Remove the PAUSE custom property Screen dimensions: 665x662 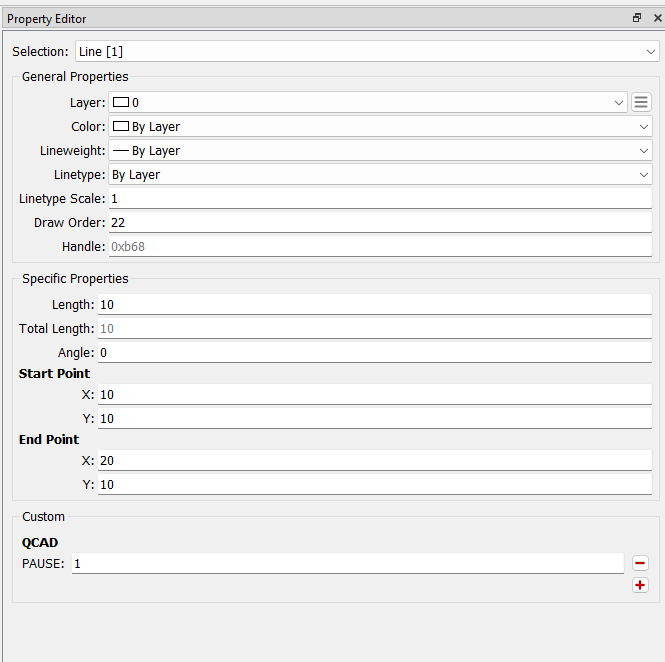click(x=640, y=563)
